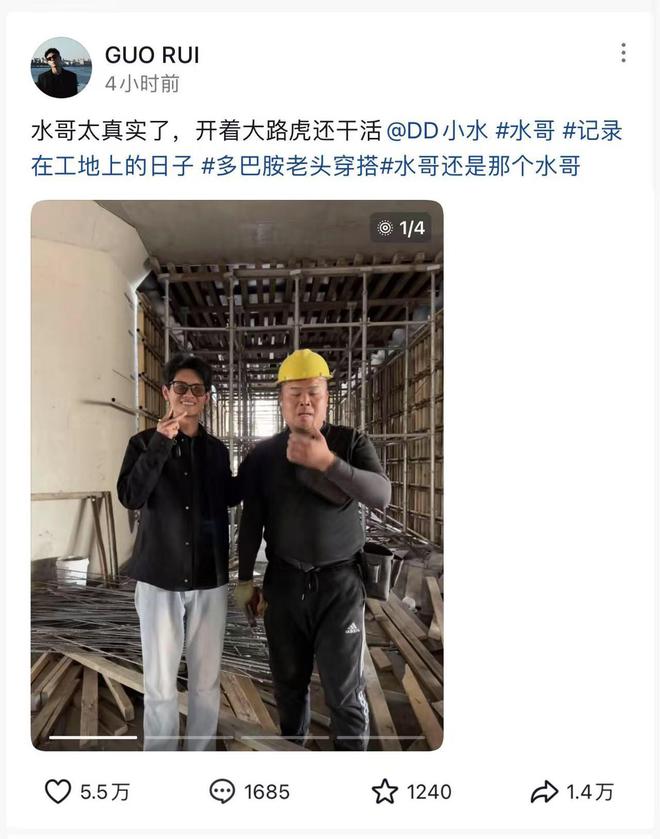The width and height of the screenshot is (660, 839).
Task: Open the first #水哥 hashtag
Action: [525, 131]
